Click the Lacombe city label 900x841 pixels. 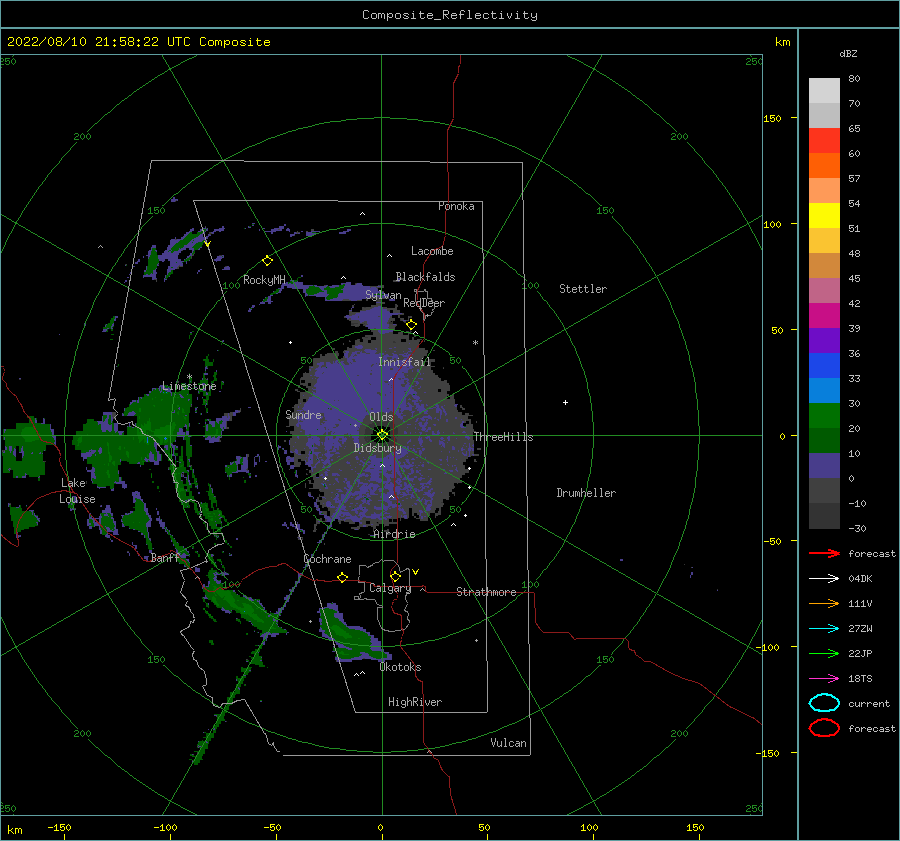(x=432, y=251)
